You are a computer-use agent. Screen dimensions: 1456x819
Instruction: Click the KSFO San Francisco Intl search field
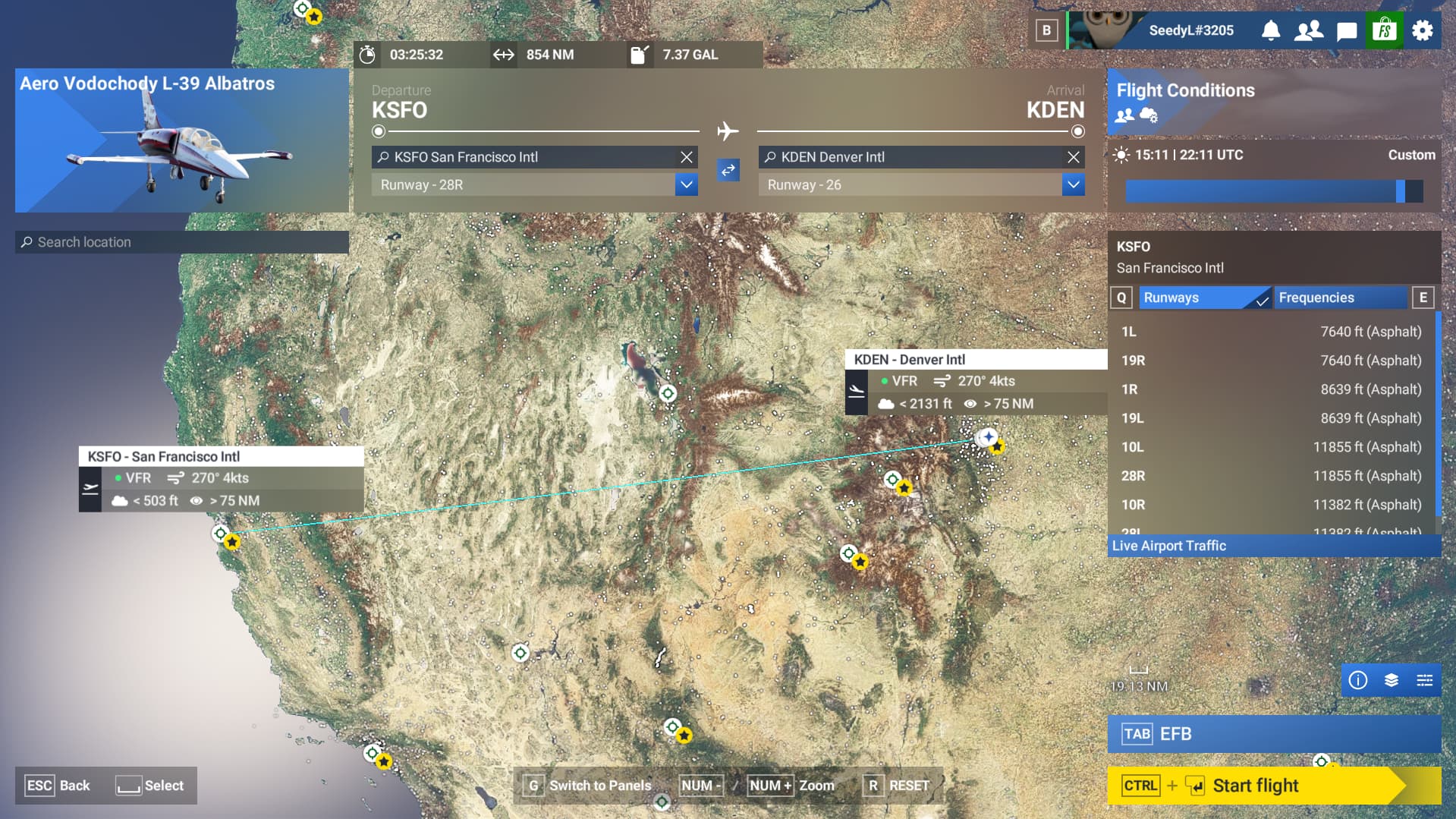(524, 157)
